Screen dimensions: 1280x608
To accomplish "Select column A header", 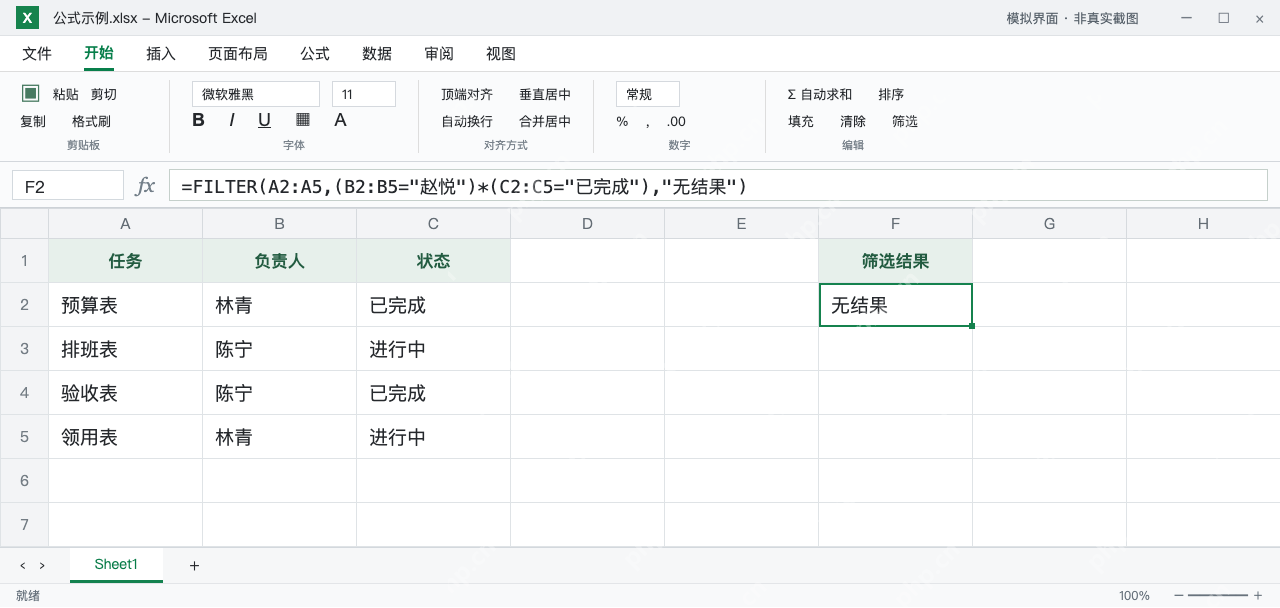I will pos(126,223).
